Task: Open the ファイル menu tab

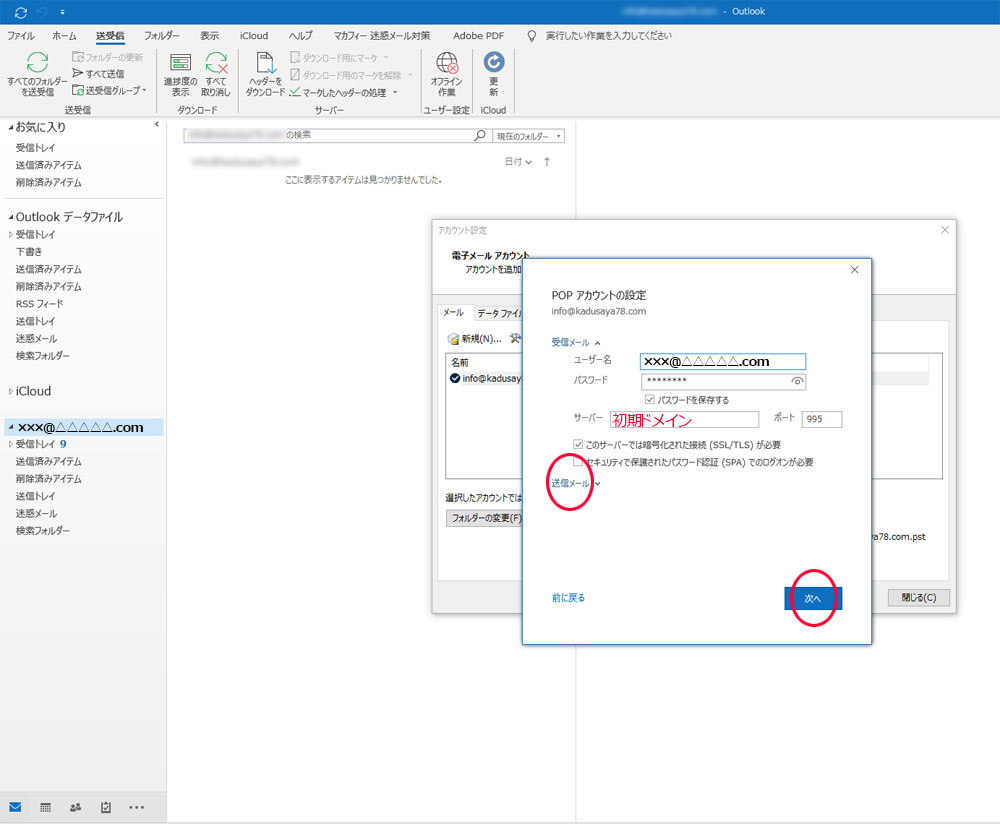Action: tap(21, 36)
